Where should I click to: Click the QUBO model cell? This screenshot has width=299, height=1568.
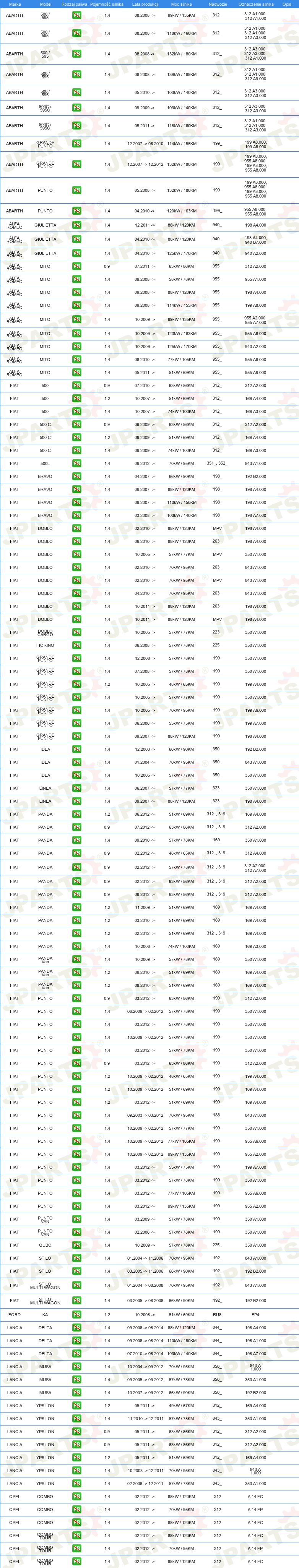click(45, 1245)
